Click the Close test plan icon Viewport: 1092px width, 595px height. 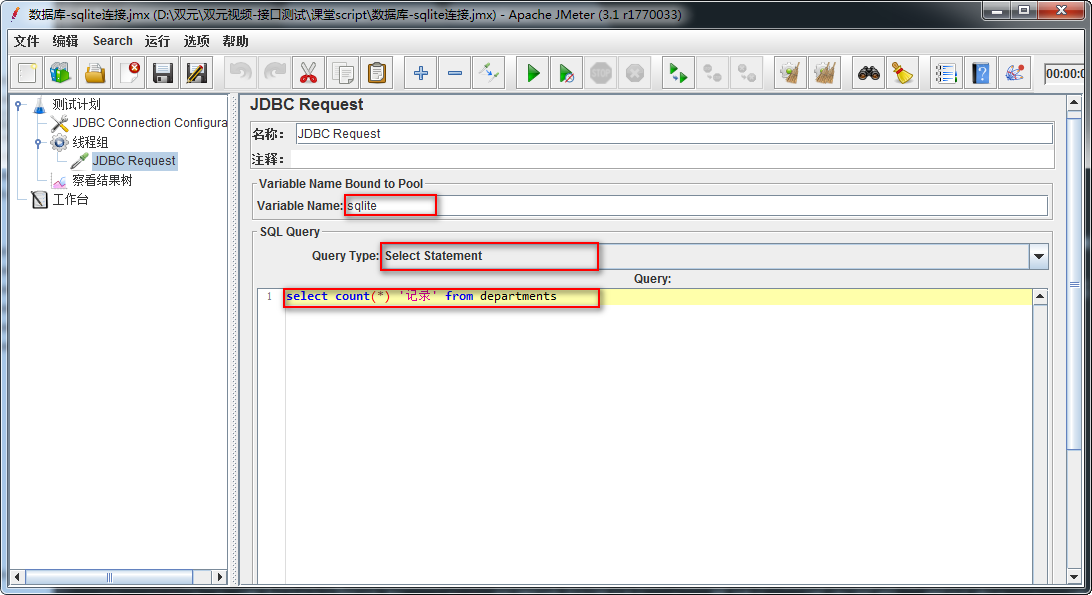click(129, 73)
